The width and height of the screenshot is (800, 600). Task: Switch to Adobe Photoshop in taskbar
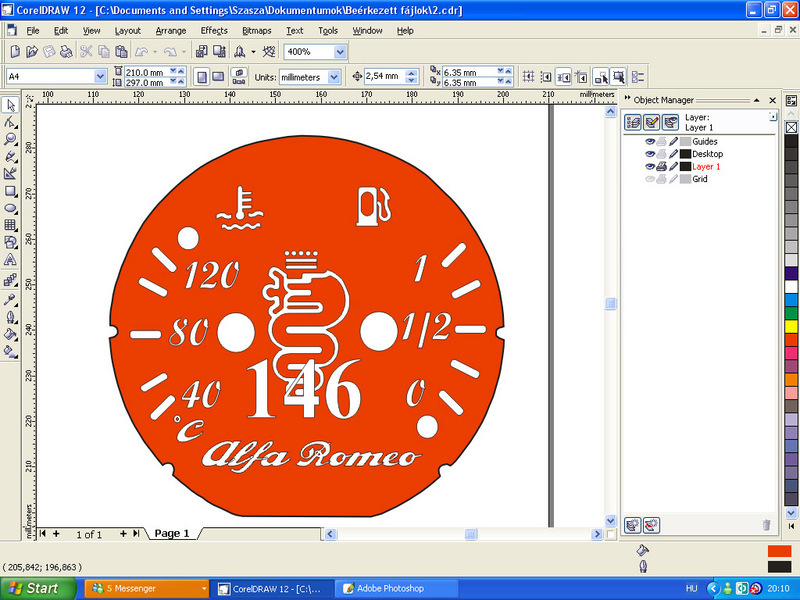tap(397, 589)
